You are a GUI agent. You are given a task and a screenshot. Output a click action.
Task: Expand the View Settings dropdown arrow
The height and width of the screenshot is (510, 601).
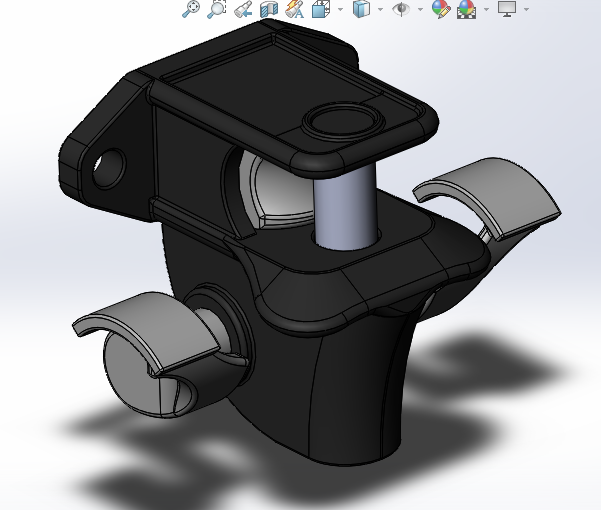[x=526, y=9]
